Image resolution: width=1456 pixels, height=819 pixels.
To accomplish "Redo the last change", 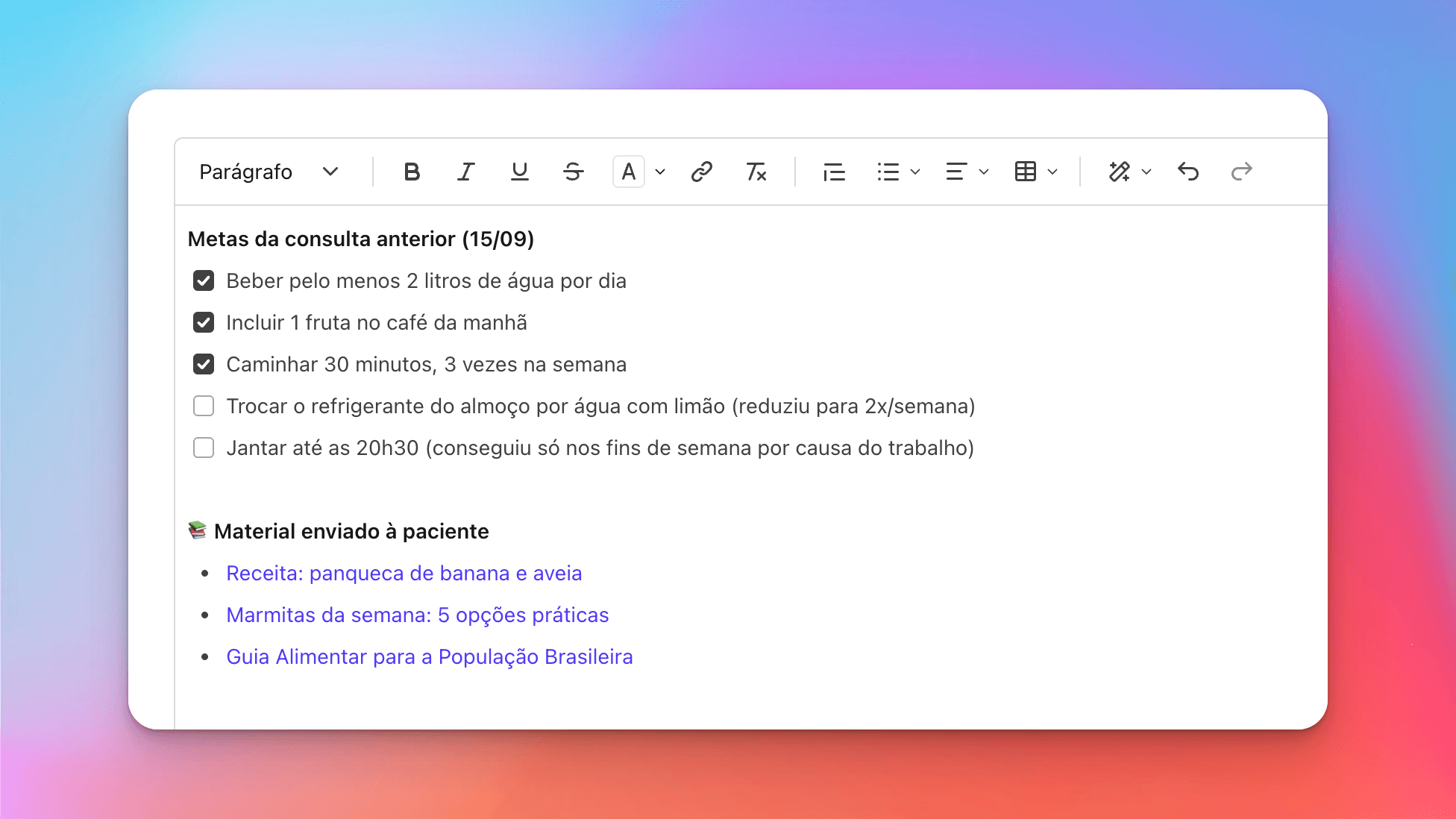I will pyautogui.click(x=1241, y=172).
